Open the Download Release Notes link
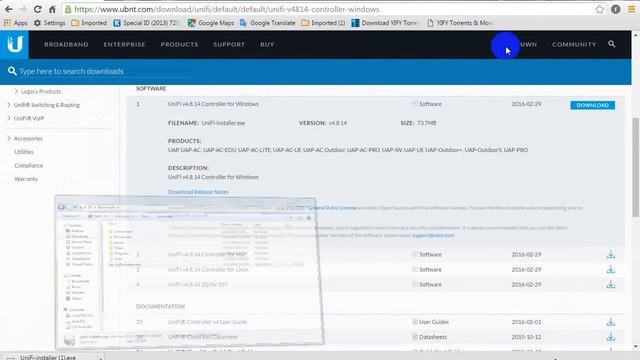 (198, 192)
